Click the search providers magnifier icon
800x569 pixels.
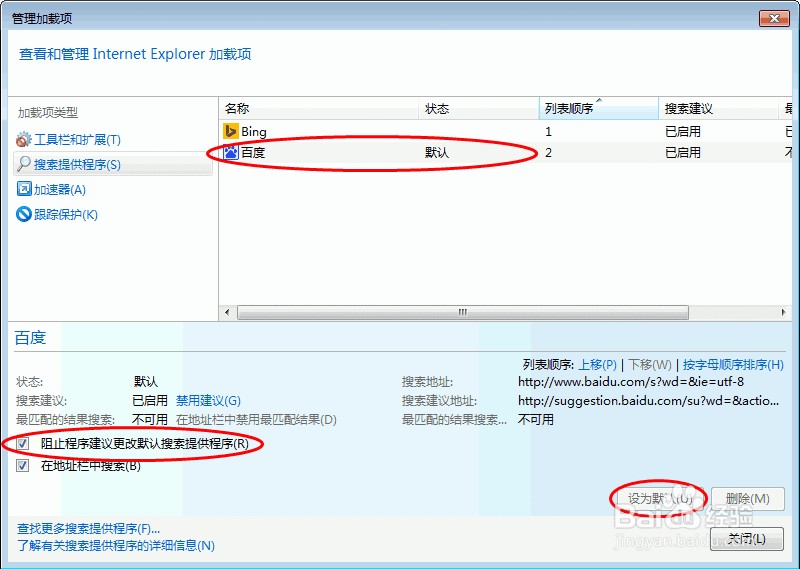tap(23, 164)
